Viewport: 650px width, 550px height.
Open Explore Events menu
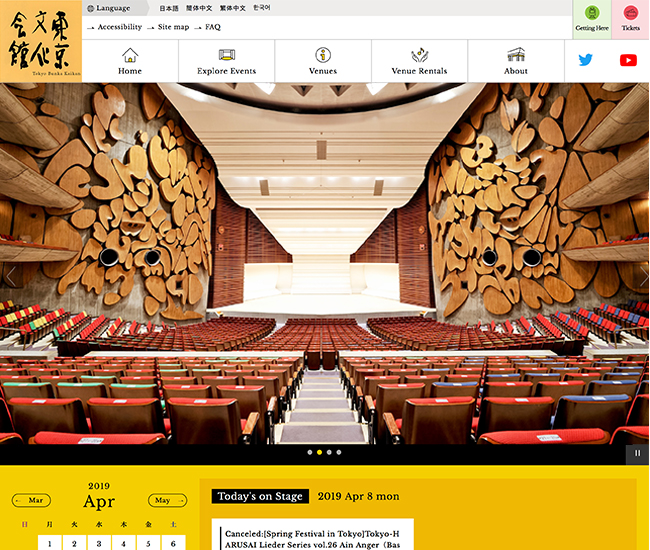(x=226, y=61)
